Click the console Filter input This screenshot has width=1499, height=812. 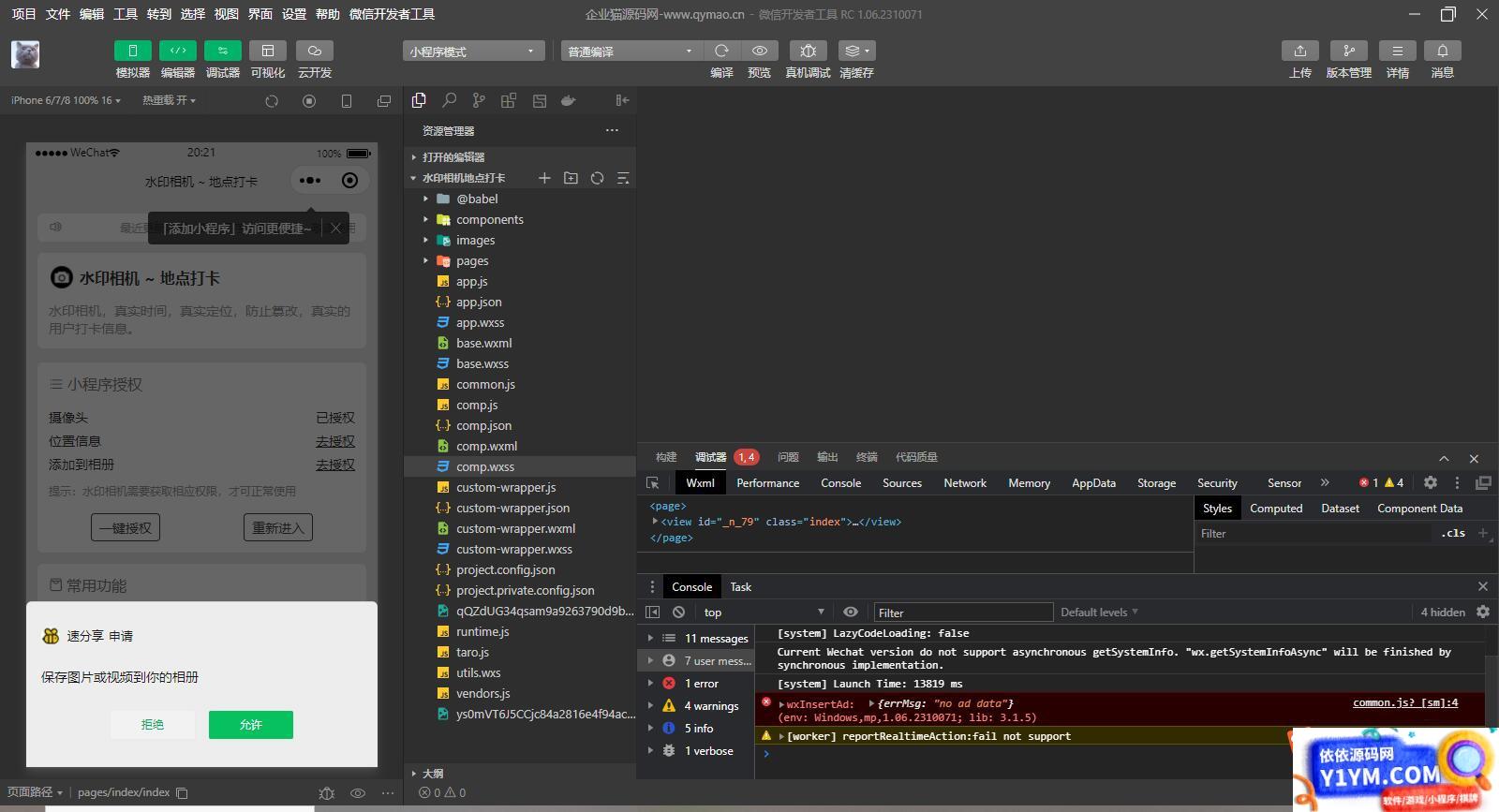(962, 613)
